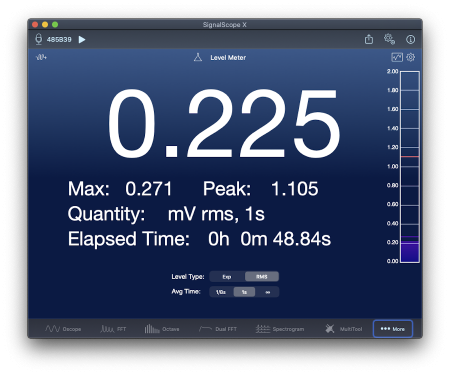Open the Octave analyzer tab

[x=162, y=329]
